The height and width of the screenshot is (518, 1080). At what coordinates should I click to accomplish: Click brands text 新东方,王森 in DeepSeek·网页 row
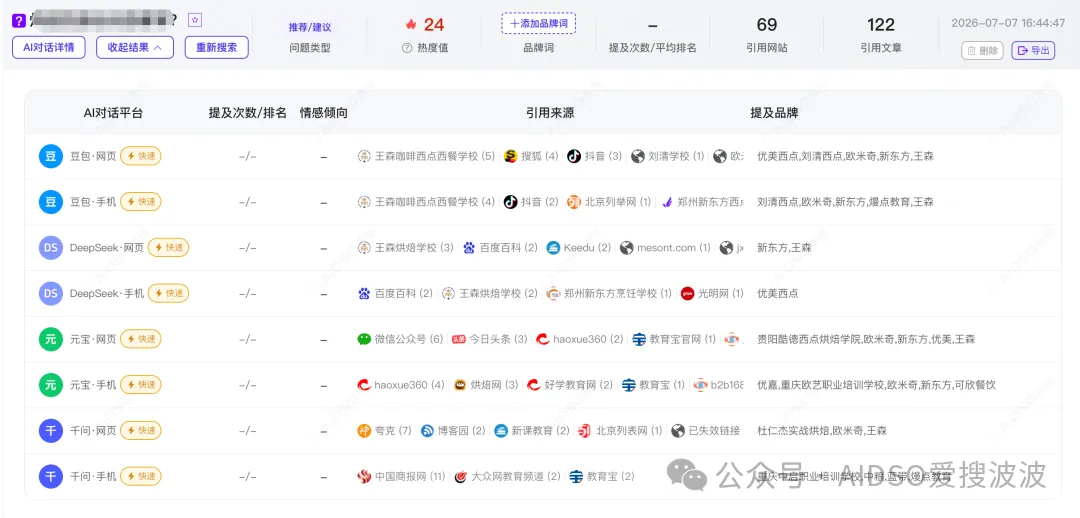pyautogui.click(x=784, y=247)
